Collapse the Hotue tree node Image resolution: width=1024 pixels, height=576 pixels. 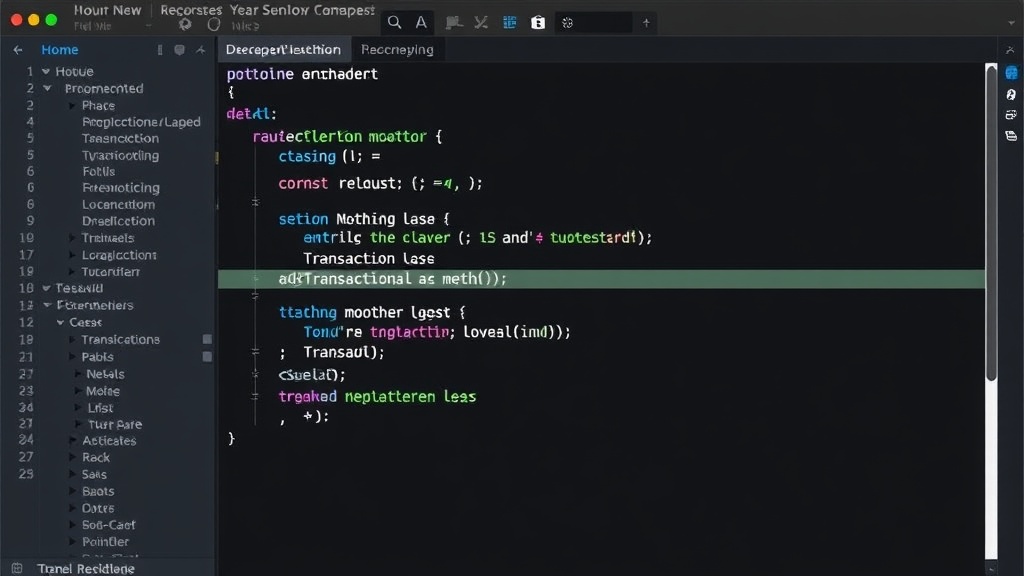[46, 71]
